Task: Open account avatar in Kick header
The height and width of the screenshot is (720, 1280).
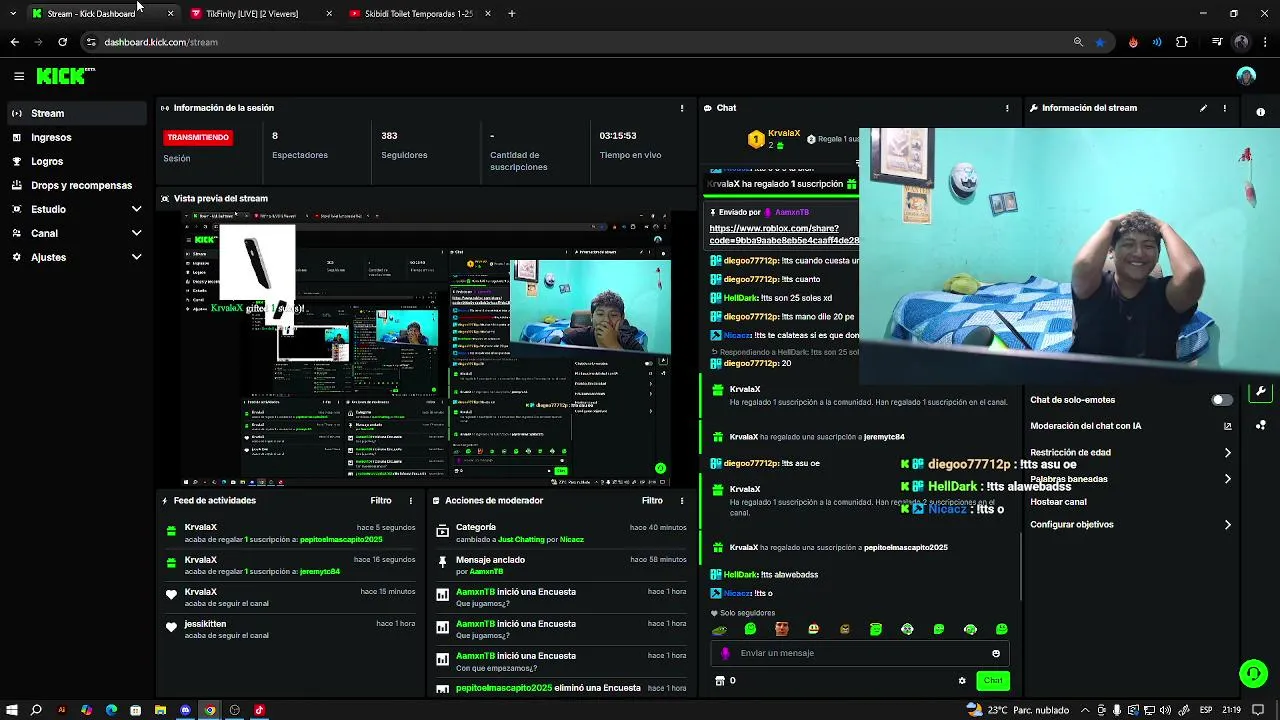Action: coord(1246,76)
